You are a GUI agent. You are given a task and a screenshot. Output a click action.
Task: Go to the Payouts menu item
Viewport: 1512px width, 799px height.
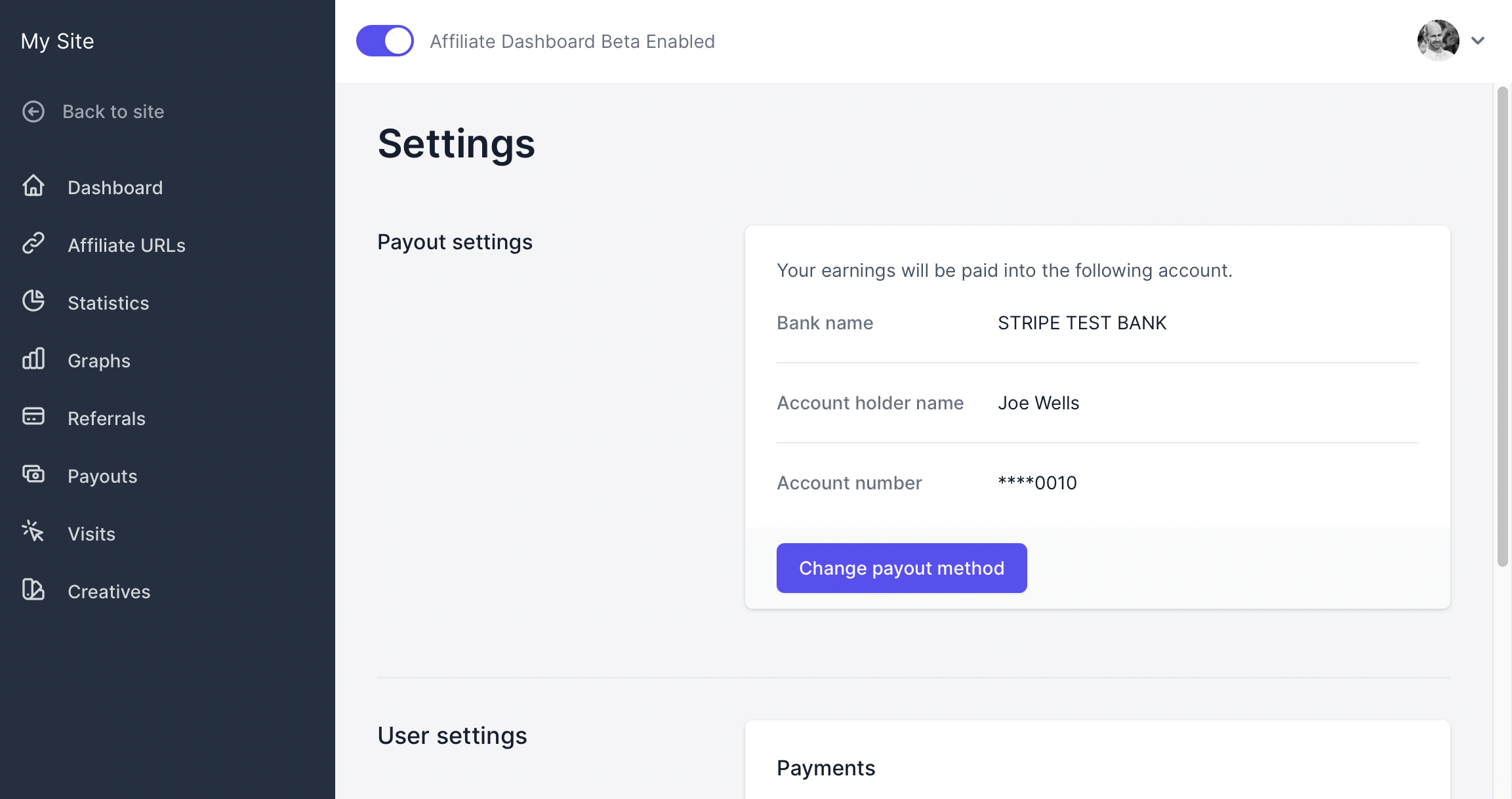point(102,476)
